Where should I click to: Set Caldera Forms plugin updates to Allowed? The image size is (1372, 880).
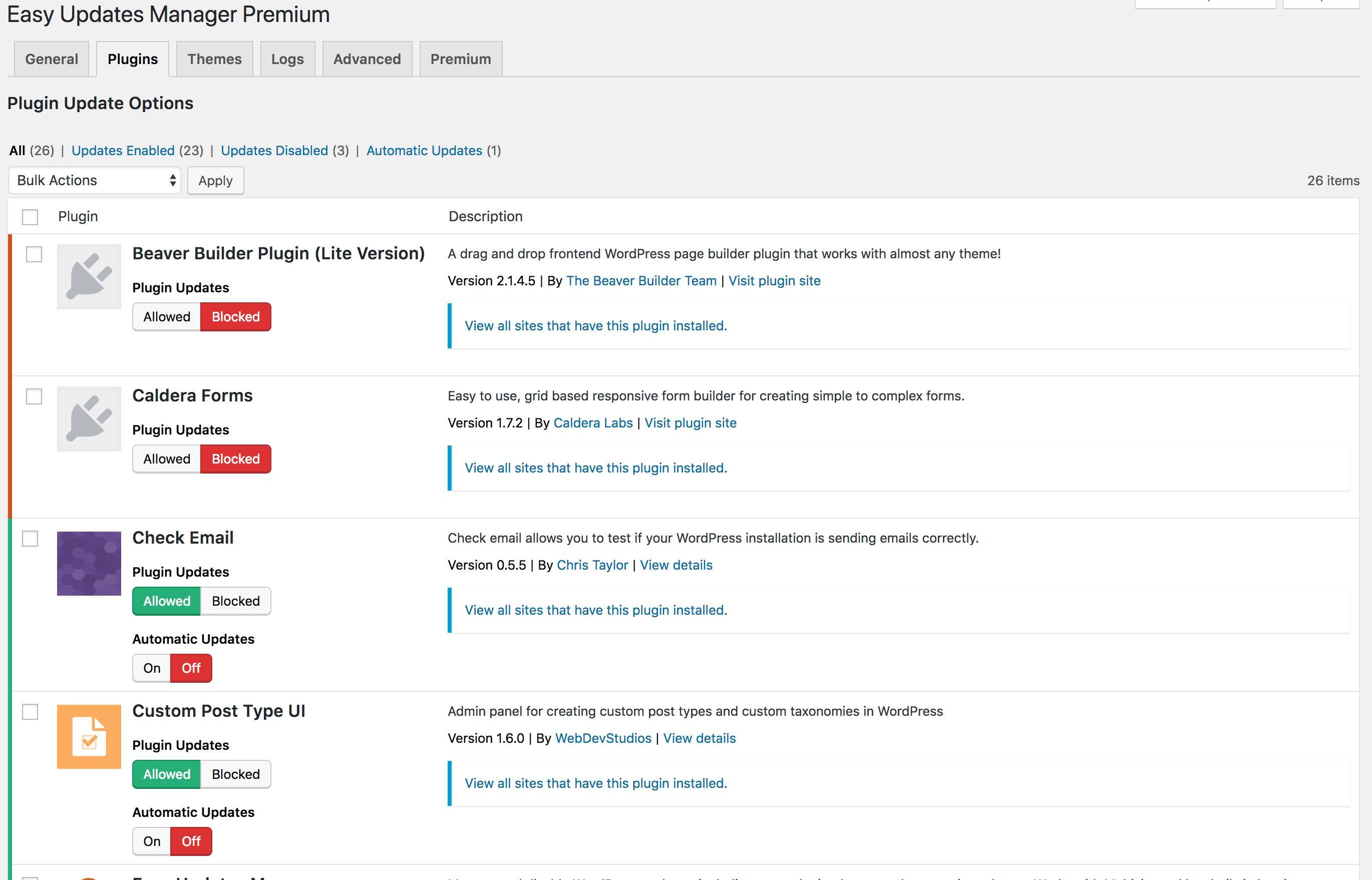click(167, 459)
